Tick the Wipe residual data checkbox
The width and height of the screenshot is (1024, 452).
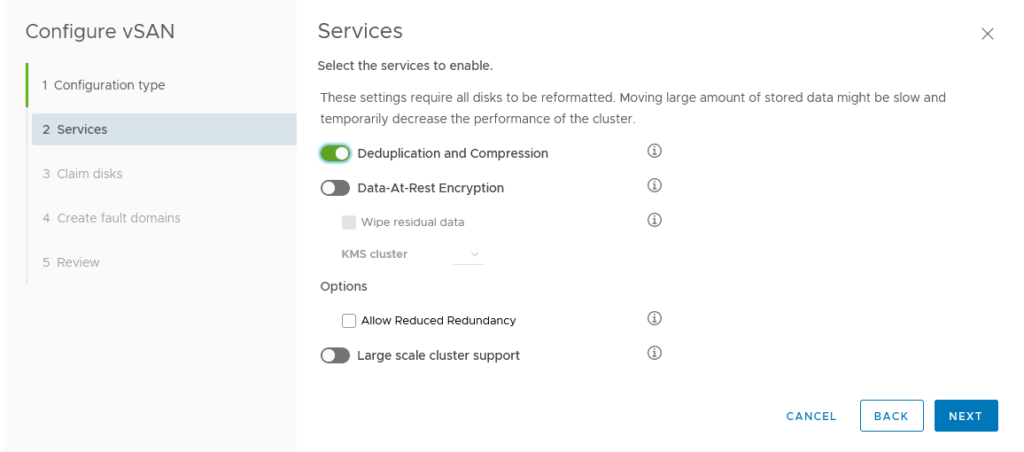349,222
